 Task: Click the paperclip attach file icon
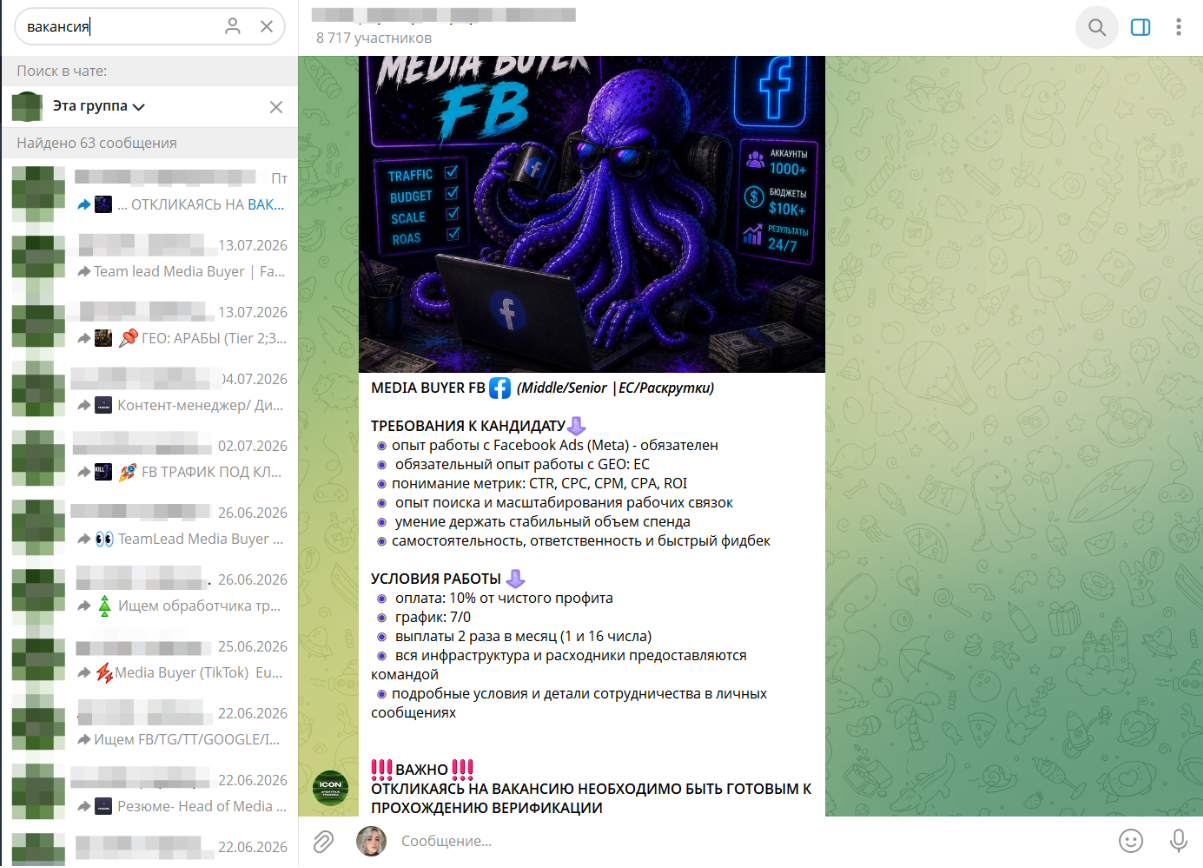point(323,841)
